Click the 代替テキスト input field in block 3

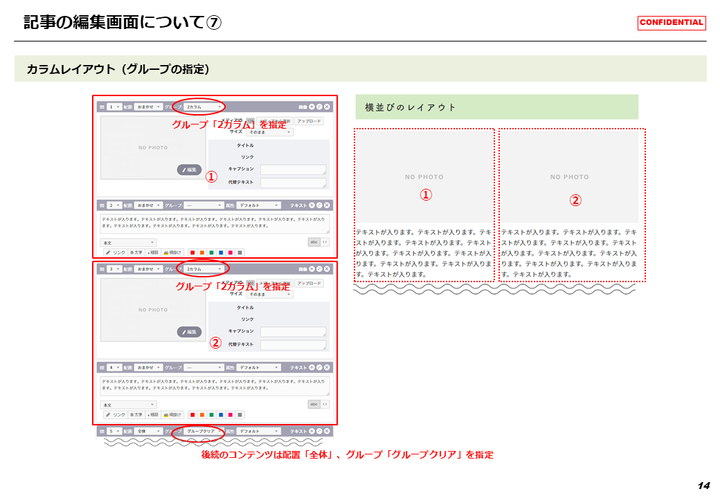coord(293,344)
